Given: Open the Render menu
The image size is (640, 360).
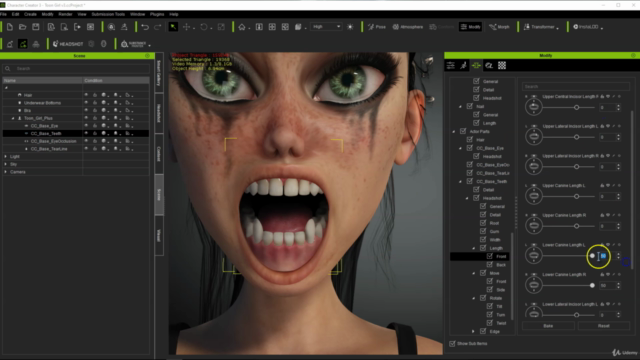Looking at the screenshot, I should [x=65, y=14].
